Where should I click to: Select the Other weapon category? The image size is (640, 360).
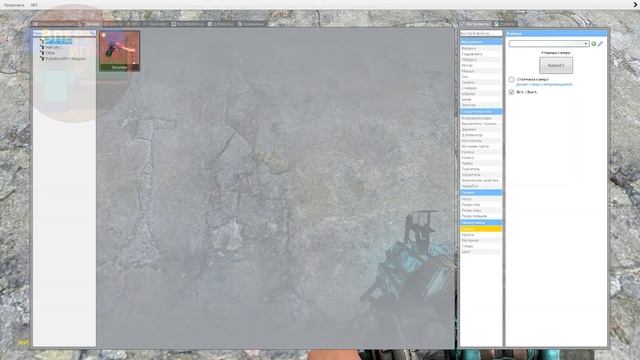click(x=50, y=53)
